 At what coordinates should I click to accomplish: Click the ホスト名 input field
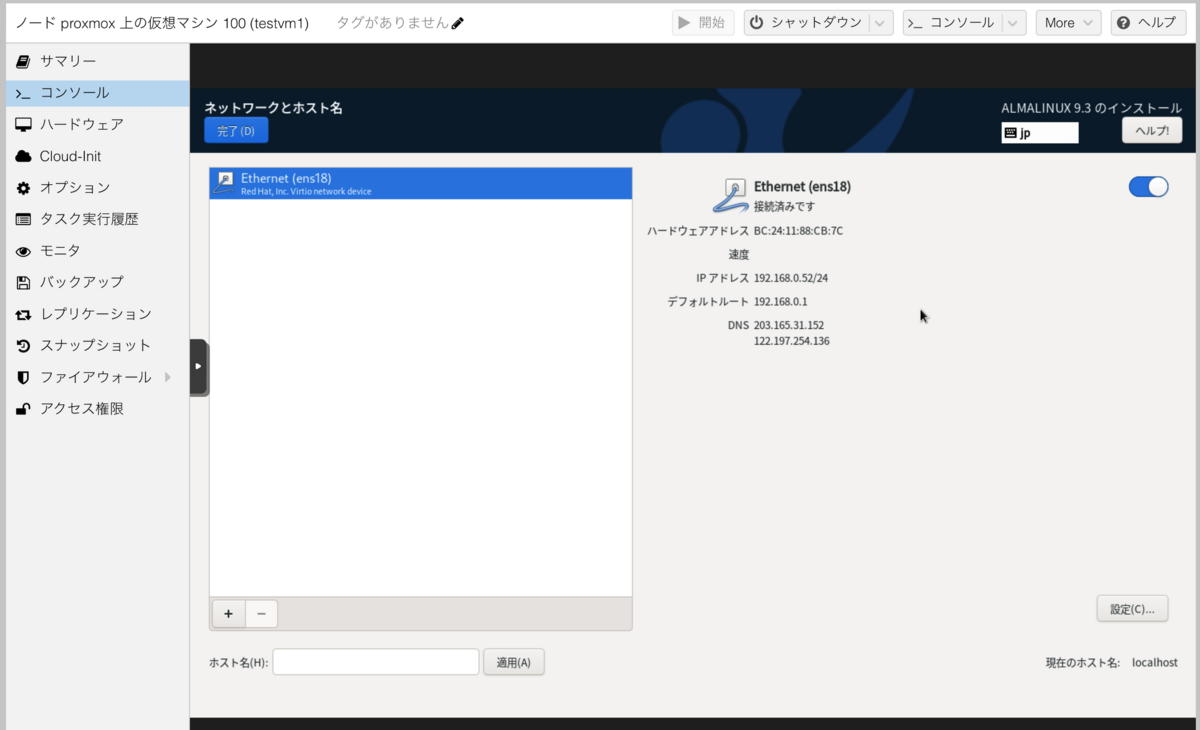376,662
